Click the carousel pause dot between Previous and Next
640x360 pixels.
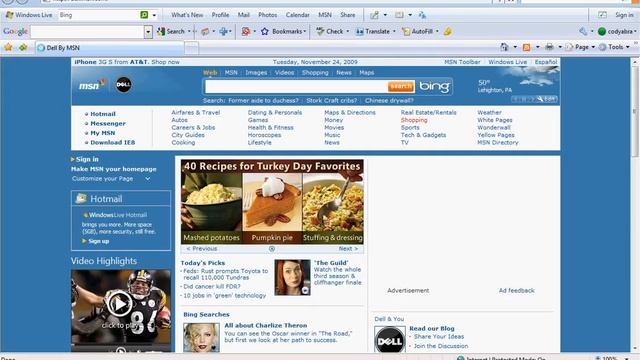[x=272, y=249]
